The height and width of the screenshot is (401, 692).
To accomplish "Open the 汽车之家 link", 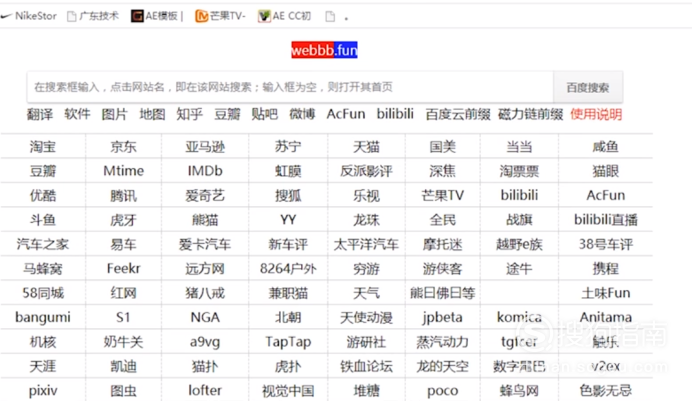I will [43, 244].
